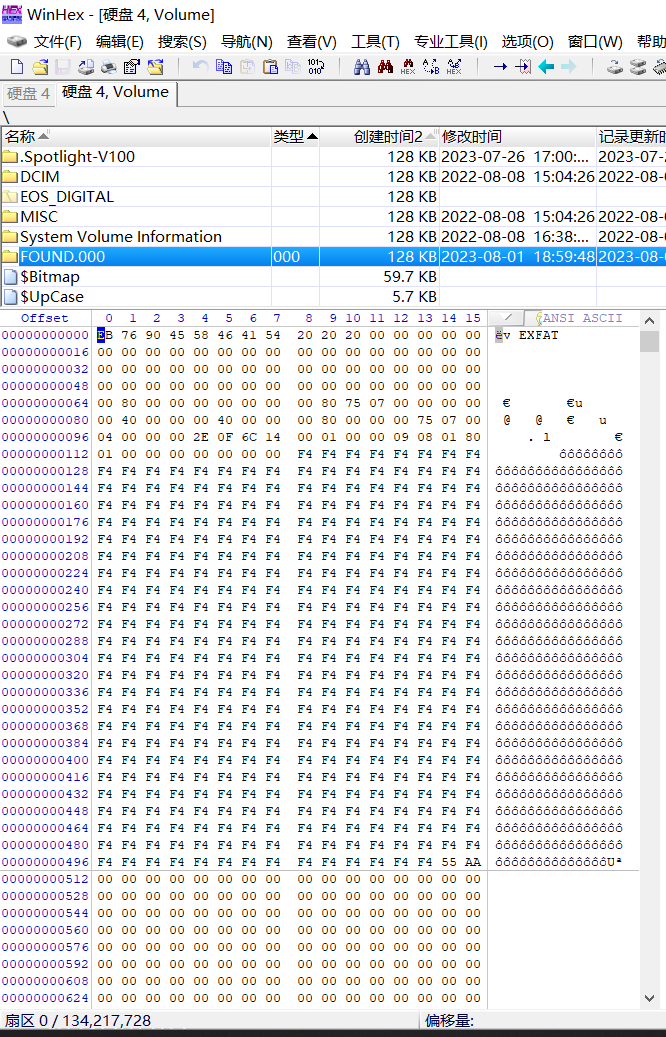Click the New file toolbar icon
This screenshot has height=1037, width=666.
17,66
